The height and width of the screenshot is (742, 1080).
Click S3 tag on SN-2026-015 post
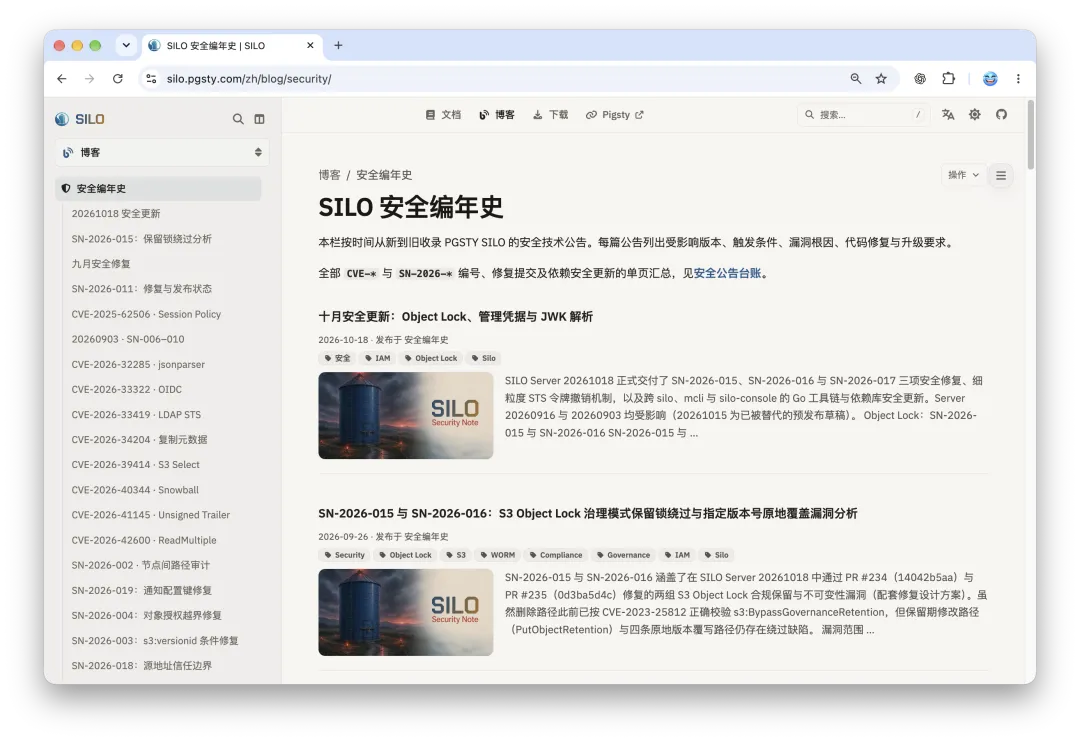(456, 555)
